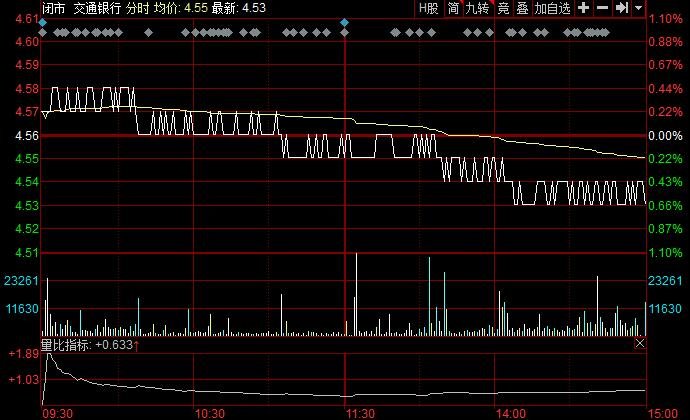The width and height of the screenshot is (690, 420).
Task: Click the white 4.56 previous close label
Action: coord(27,136)
